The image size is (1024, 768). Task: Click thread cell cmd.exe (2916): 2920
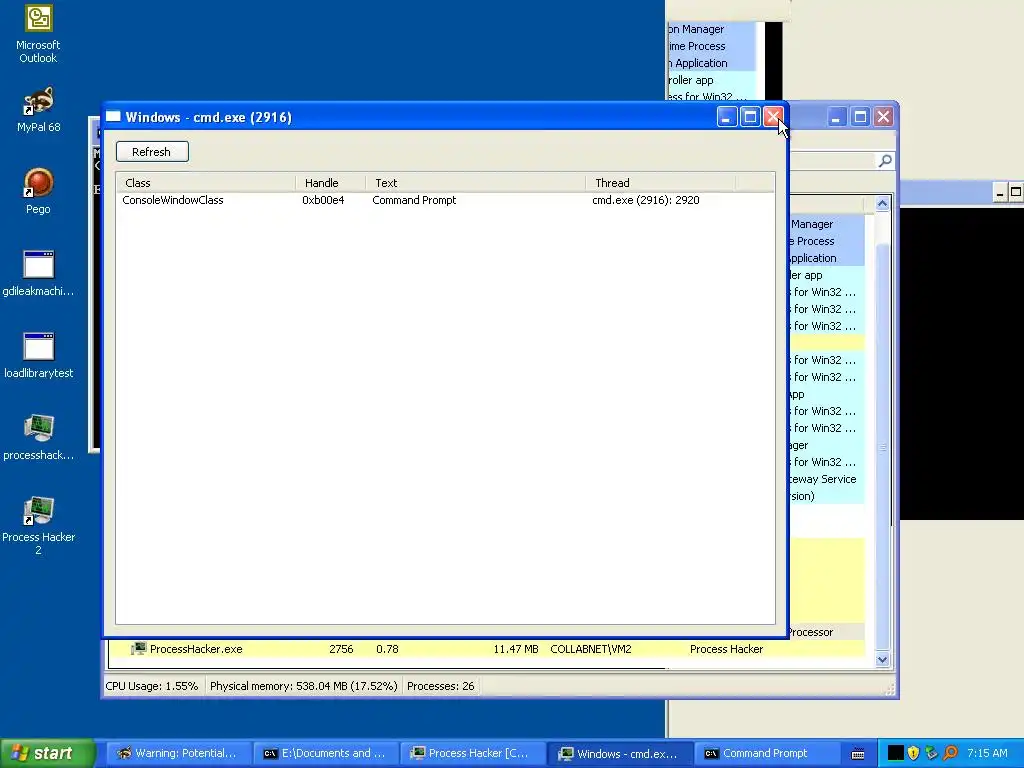(x=645, y=200)
